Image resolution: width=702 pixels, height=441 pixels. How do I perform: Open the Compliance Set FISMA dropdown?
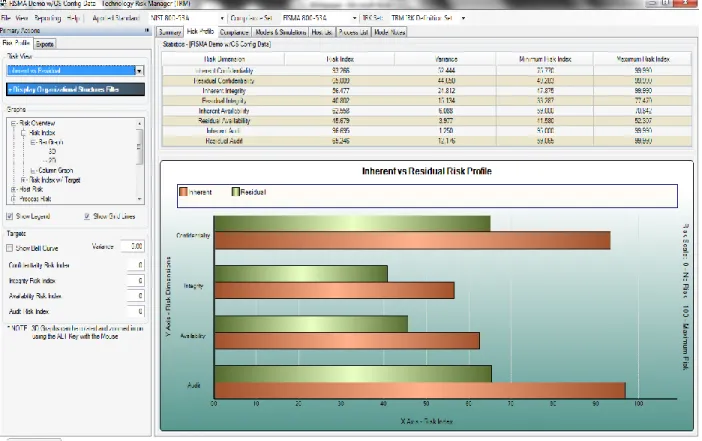[x=355, y=18]
